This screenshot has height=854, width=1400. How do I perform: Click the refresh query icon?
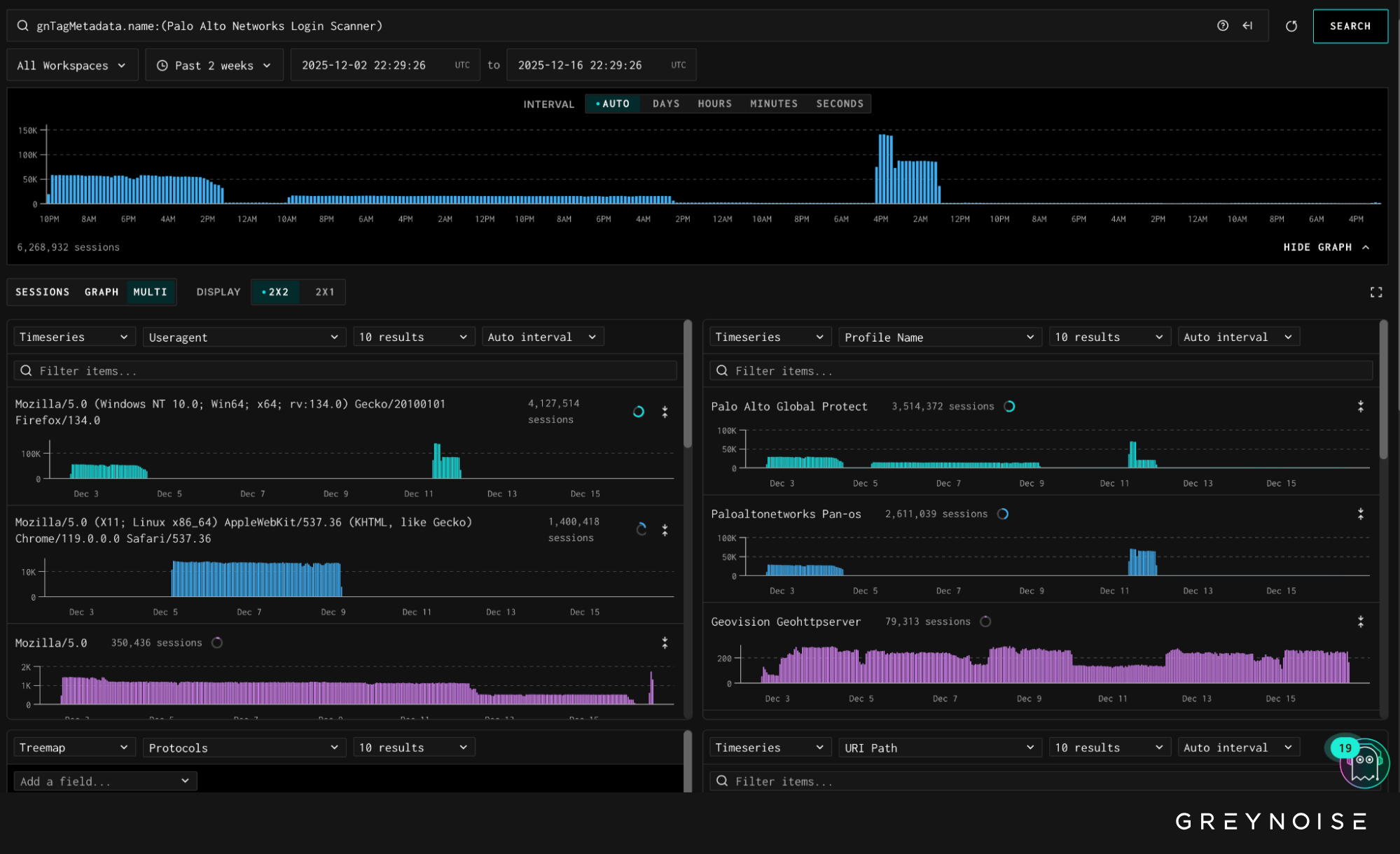point(1291,26)
